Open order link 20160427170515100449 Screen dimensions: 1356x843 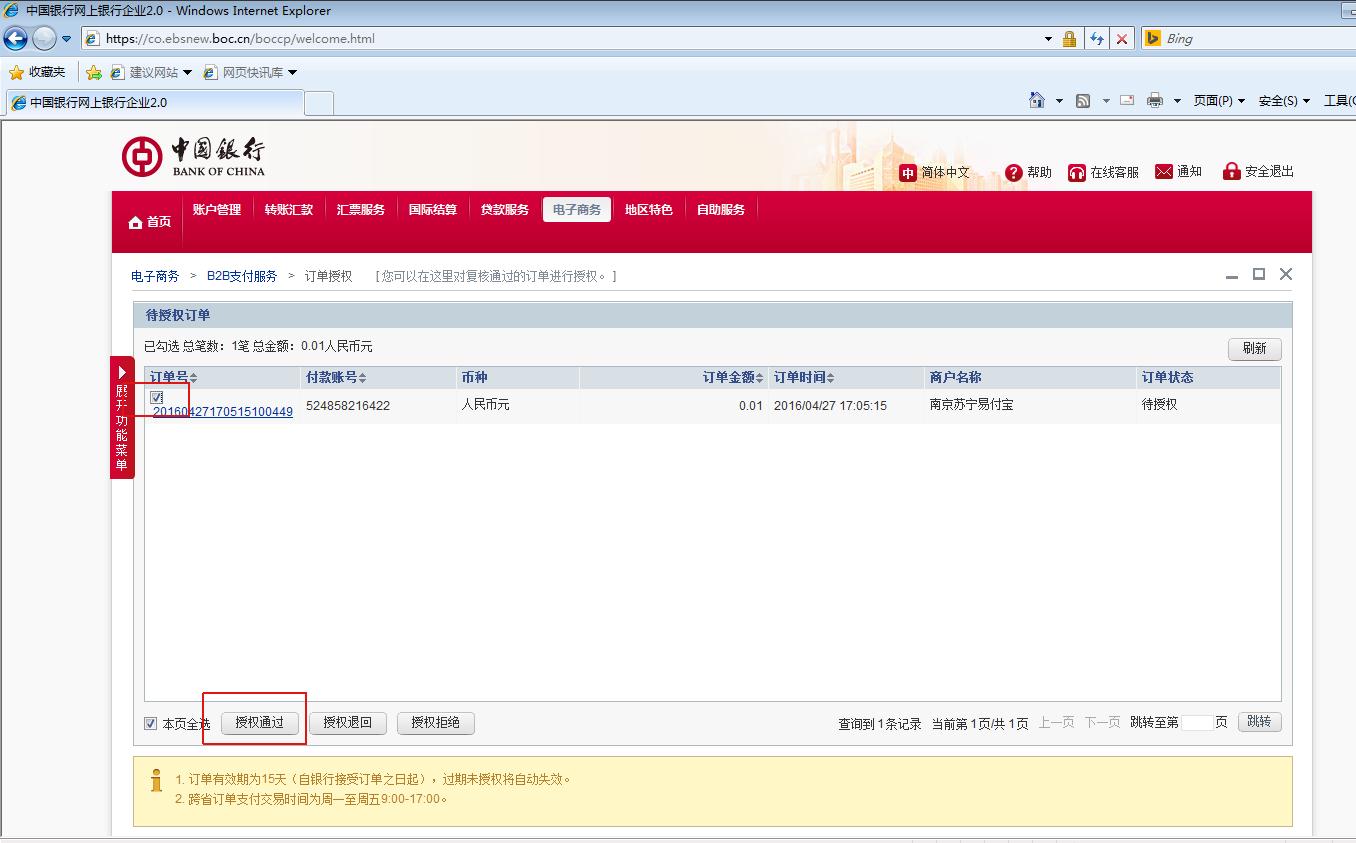click(223, 412)
